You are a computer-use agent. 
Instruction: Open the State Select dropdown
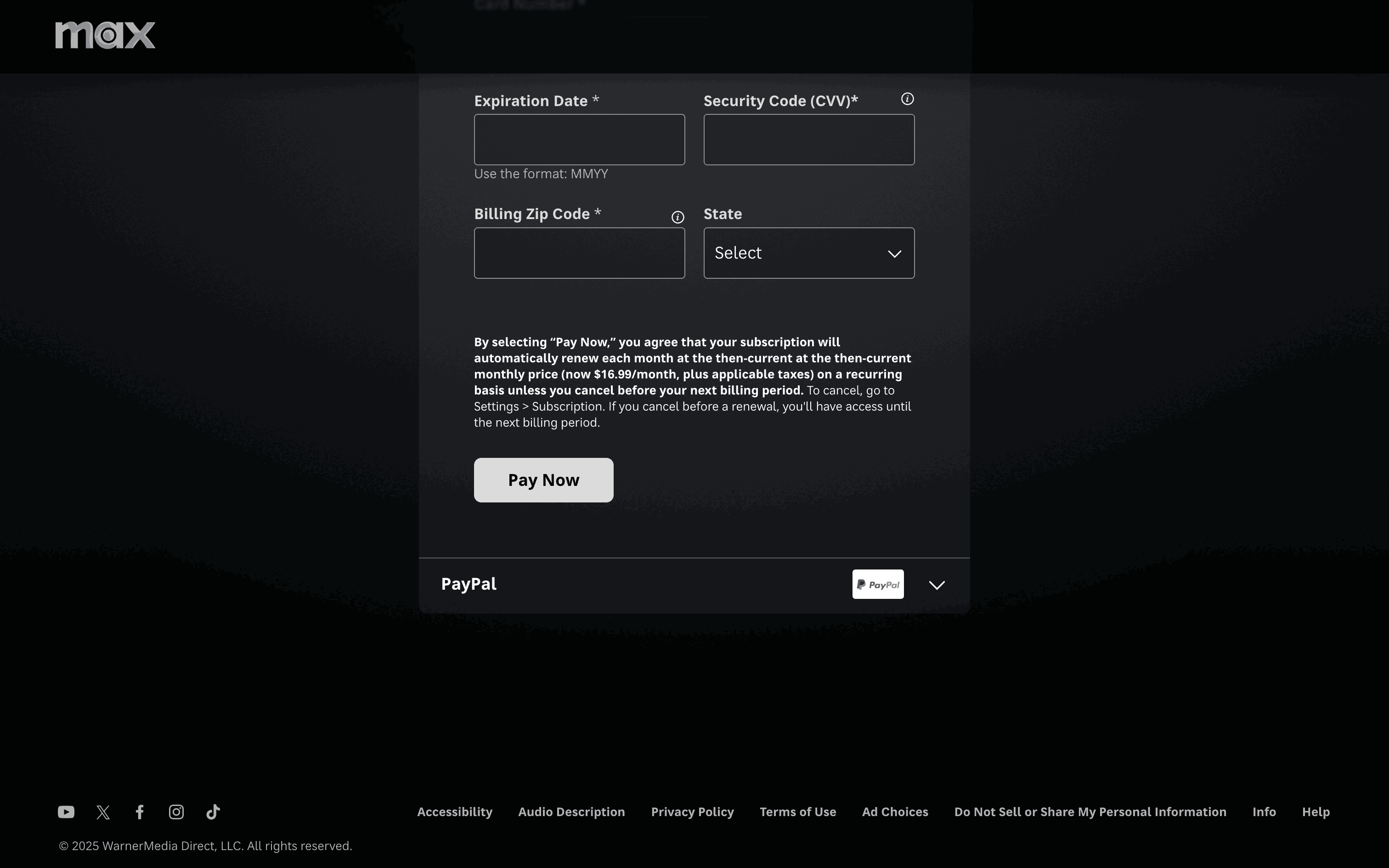[x=808, y=253]
